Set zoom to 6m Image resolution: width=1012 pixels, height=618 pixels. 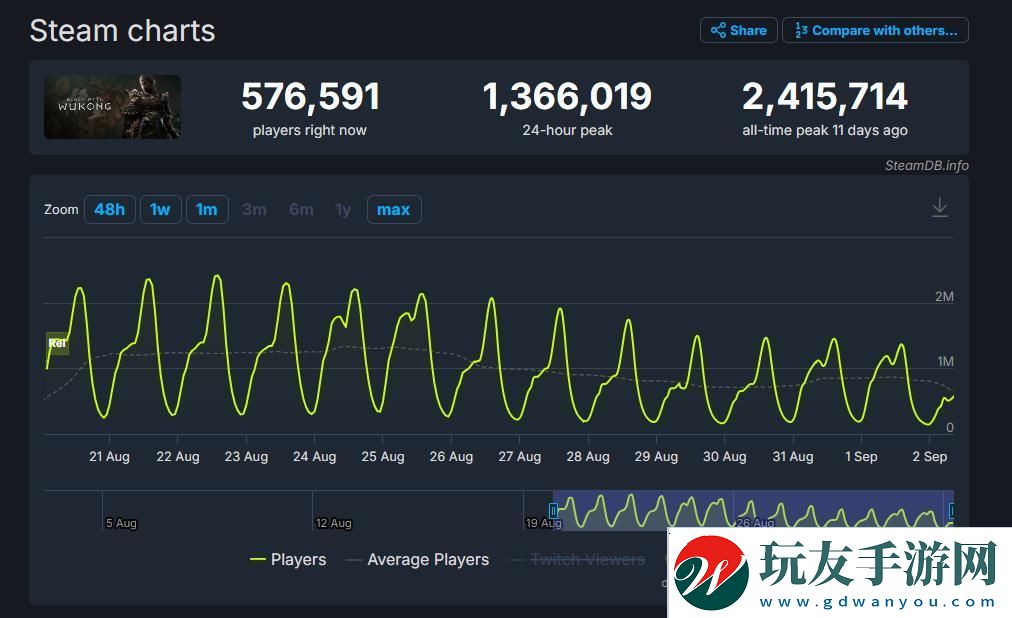pyautogui.click(x=301, y=210)
